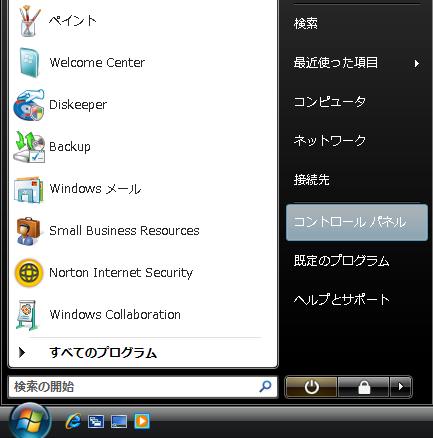Open ネットワーク from the right pane
This screenshot has width=433, height=438.
pos(330,141)
